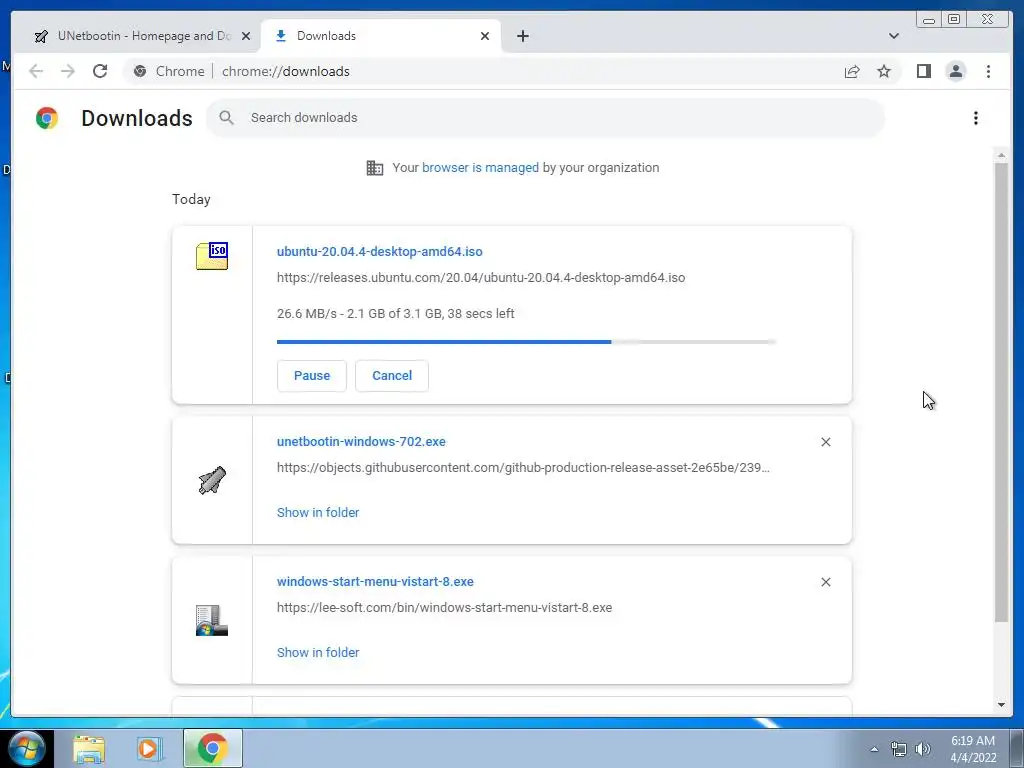Click the ubuntu download progress bar
The image size is (1024, 768).
pos(526,342)
